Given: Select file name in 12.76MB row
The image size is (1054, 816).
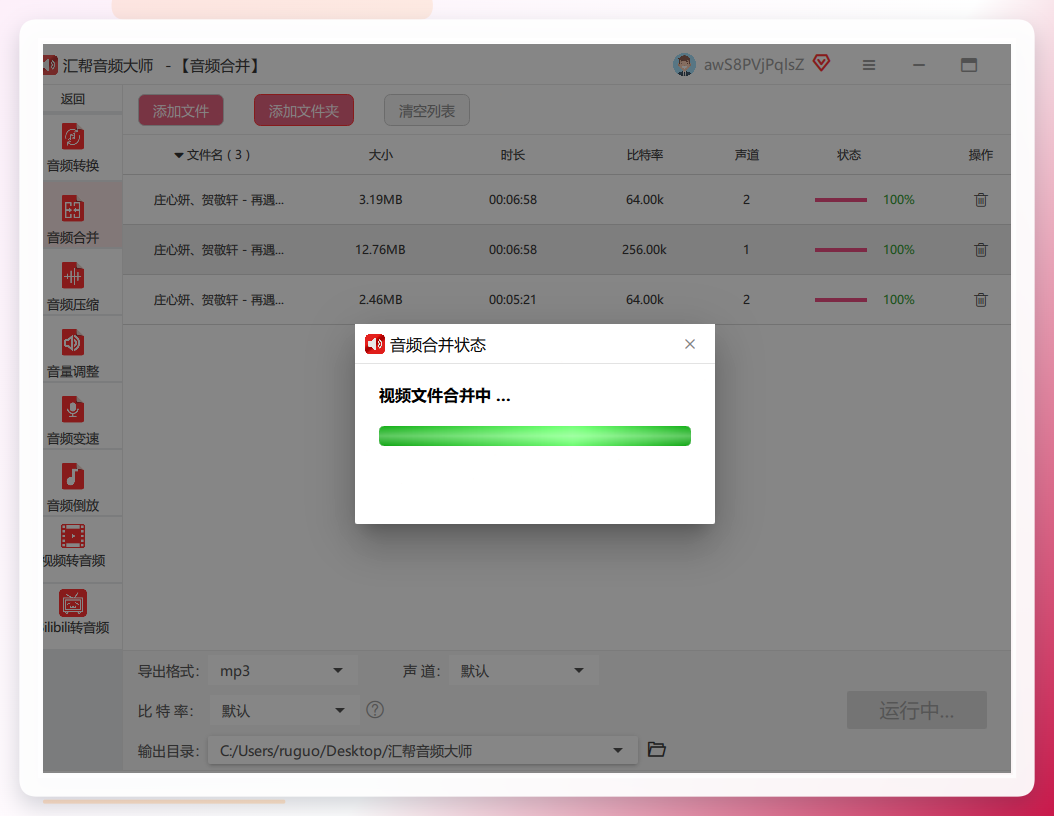Looking at the screenshot, I should pyautogui.click(x=218, y=249).
